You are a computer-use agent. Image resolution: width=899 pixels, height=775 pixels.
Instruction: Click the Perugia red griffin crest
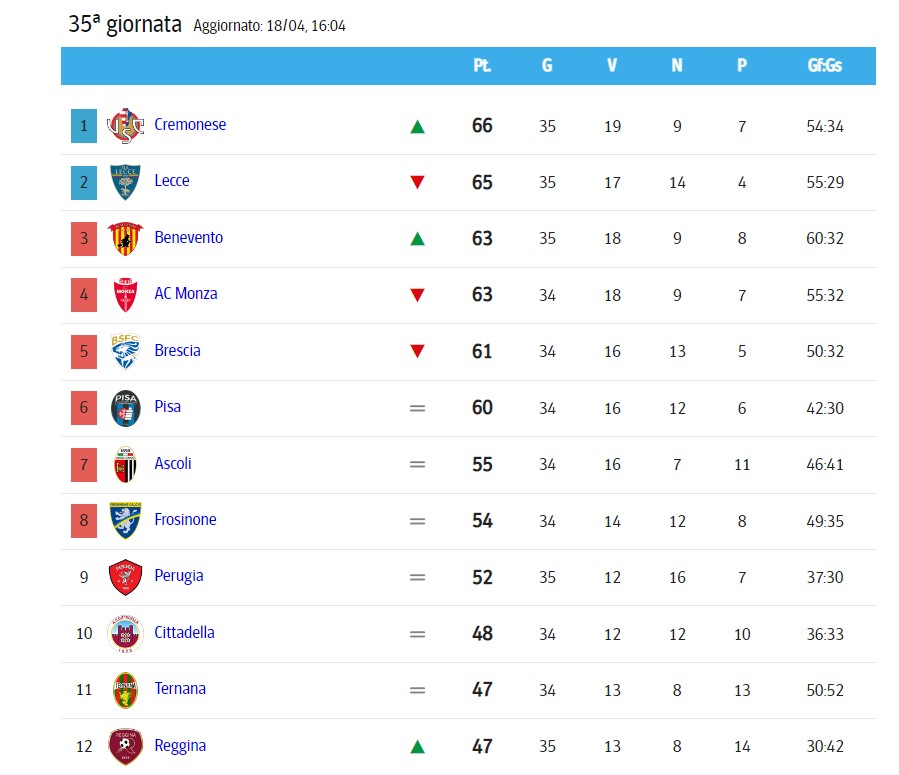(x=126, y=577)
